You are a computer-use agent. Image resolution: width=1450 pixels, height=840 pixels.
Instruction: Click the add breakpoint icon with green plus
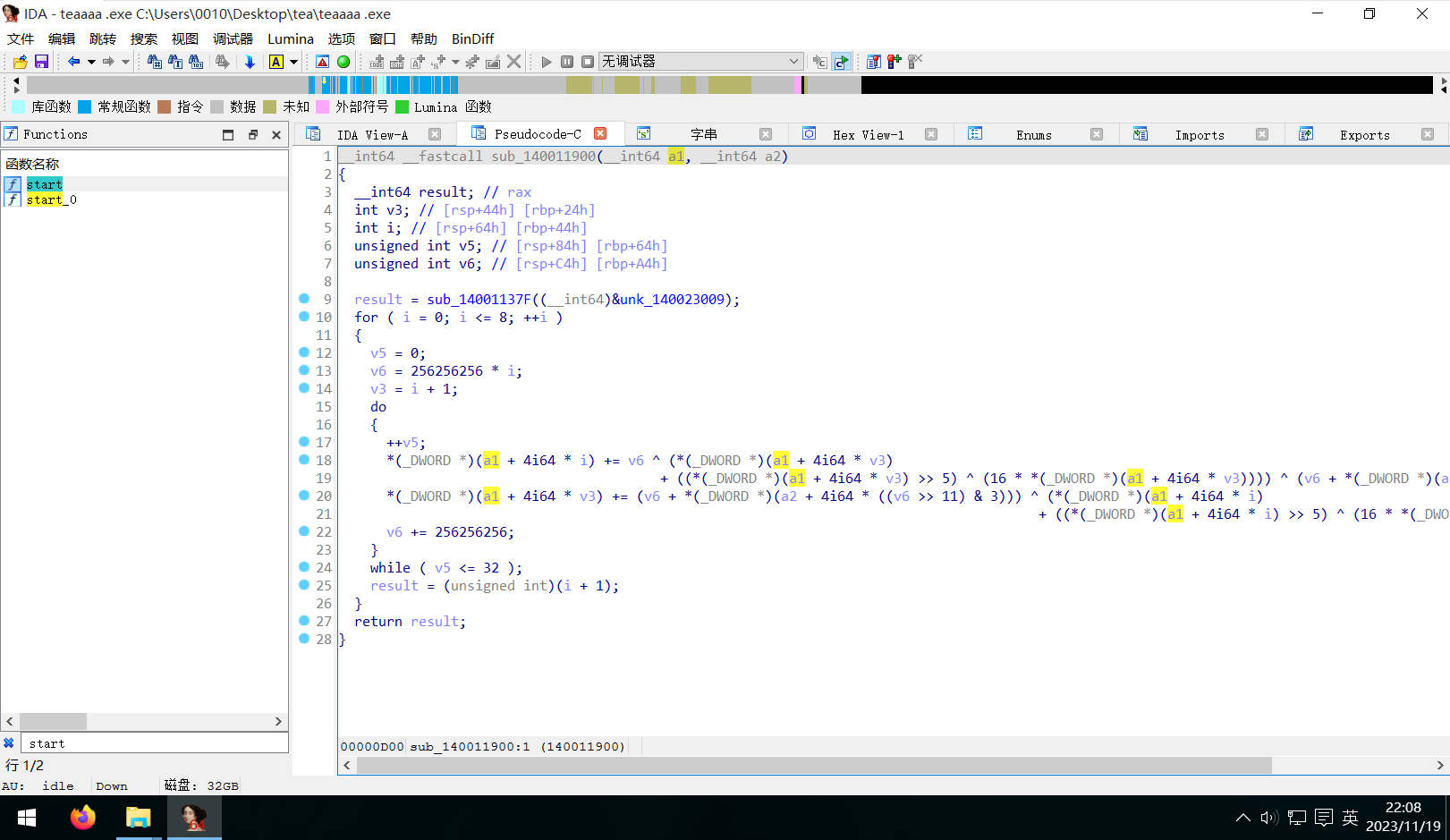(895, 62)
